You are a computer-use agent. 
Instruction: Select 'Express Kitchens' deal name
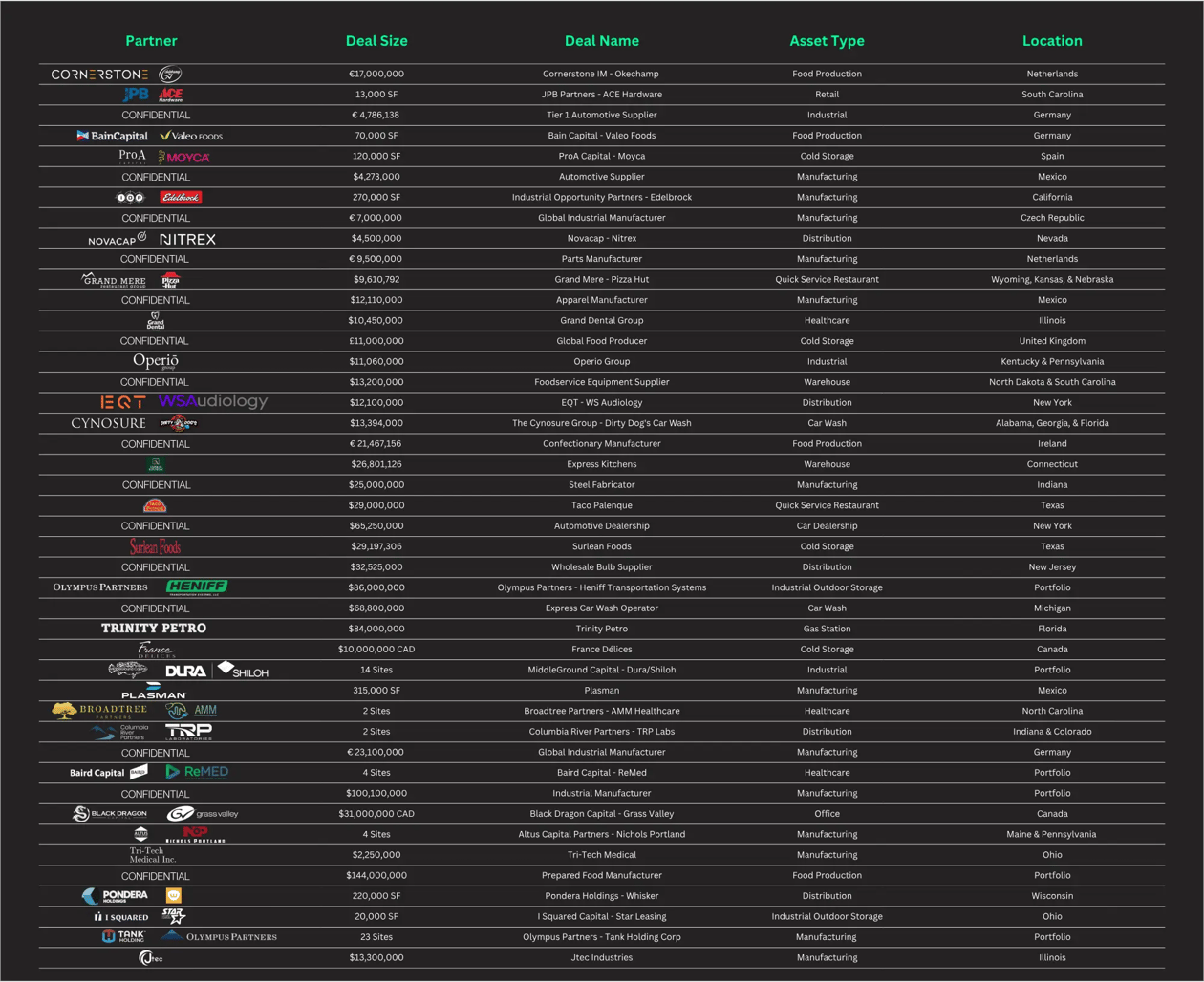point(601,464)
